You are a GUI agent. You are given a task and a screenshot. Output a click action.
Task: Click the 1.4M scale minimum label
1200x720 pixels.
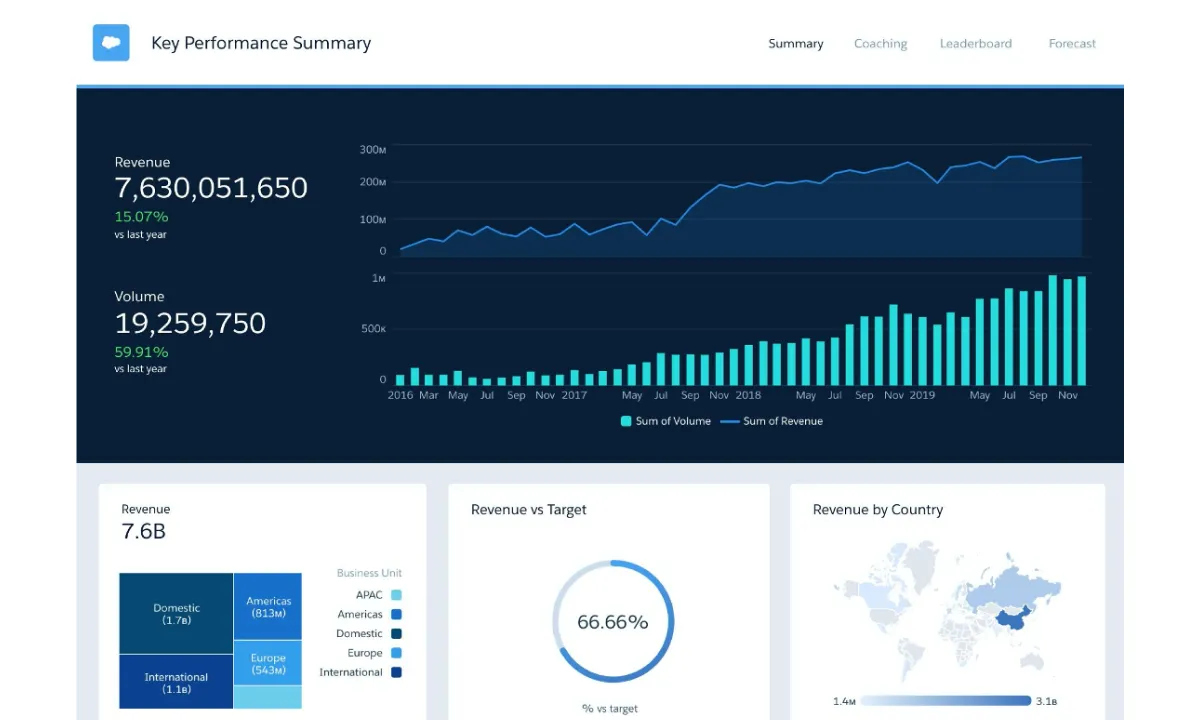843,701
